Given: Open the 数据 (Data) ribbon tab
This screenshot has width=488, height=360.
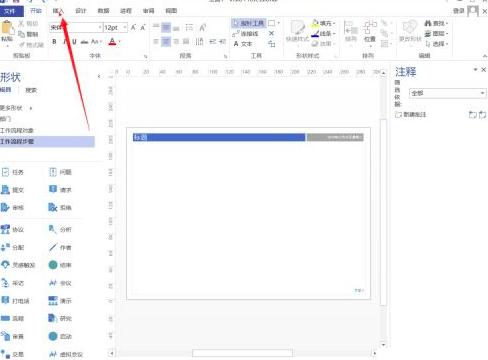Looking at the screenshot, I should point(103,11).
